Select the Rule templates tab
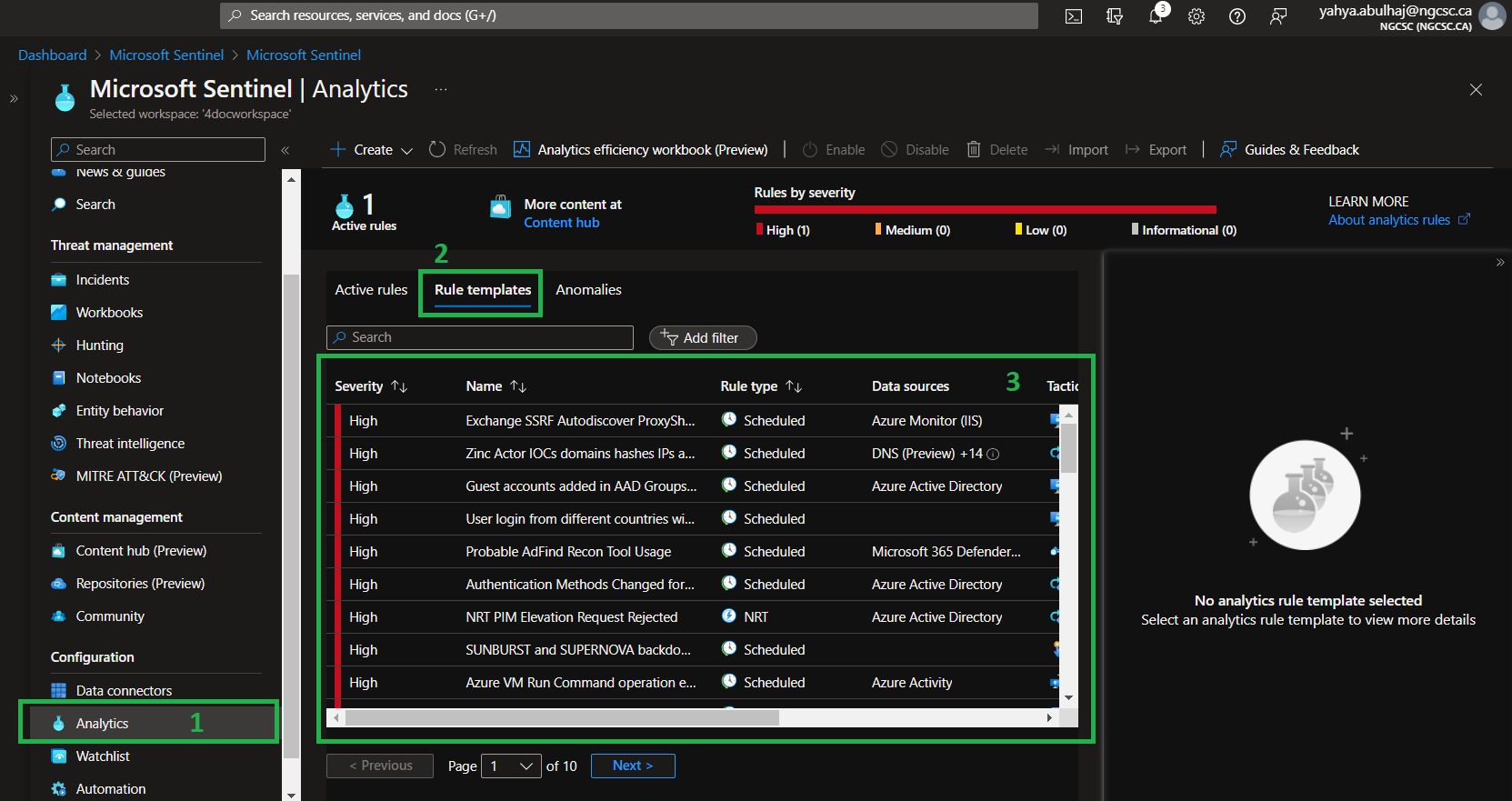The image size is (1512, 801). pyautogui.click(x=483, y=290)
